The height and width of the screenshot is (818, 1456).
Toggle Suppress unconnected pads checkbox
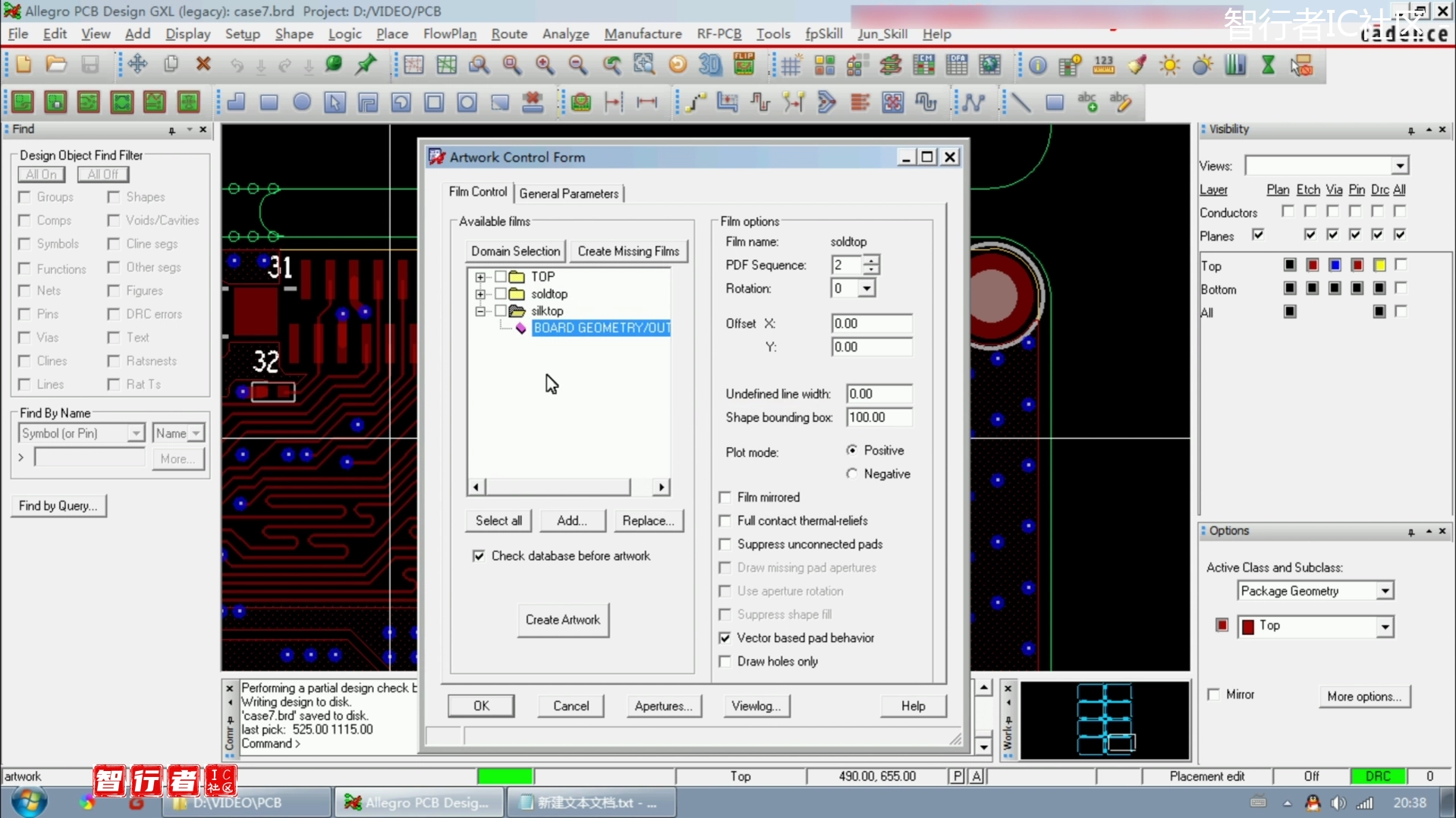(725, 544)
